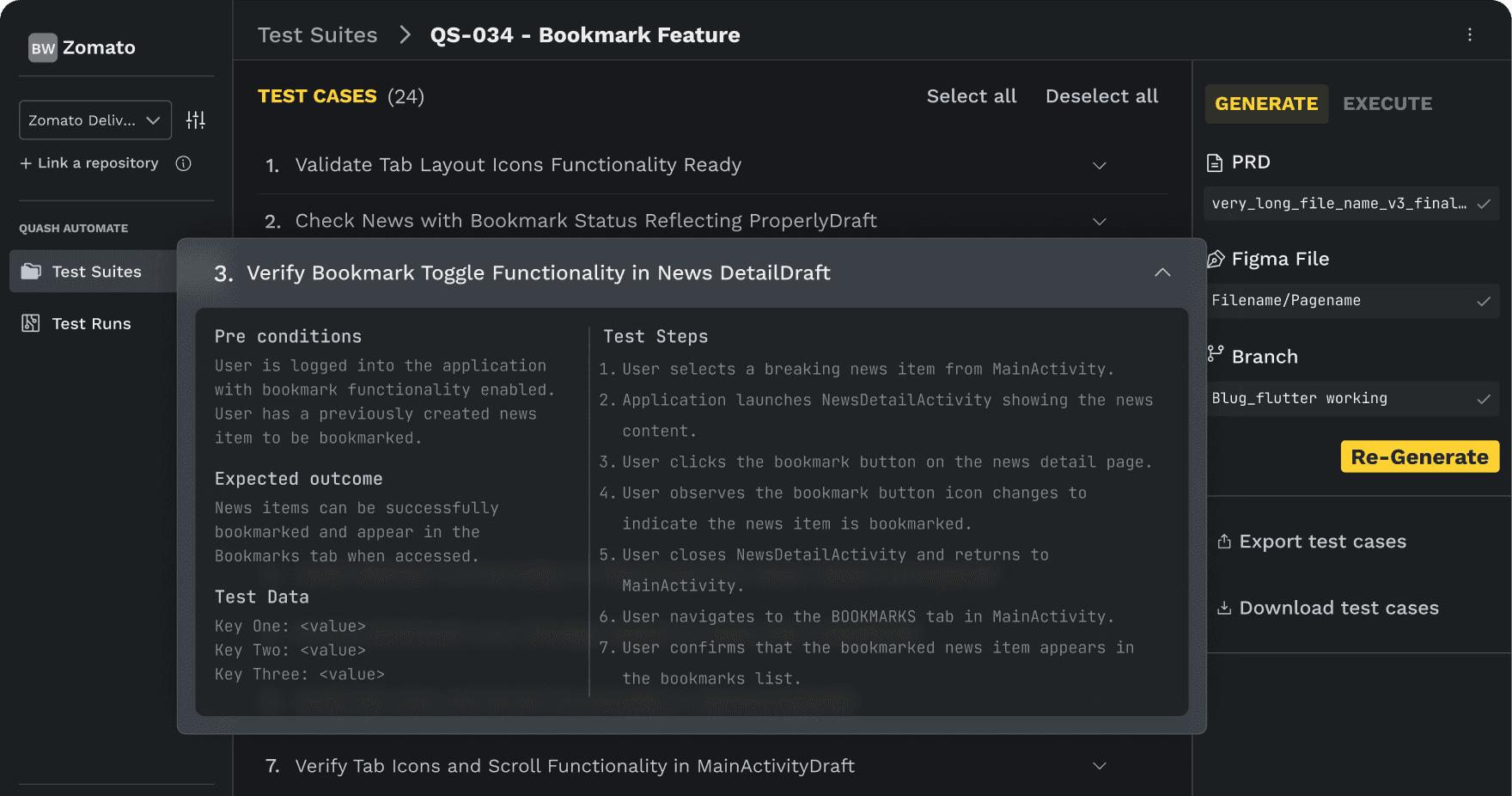Screen dimensions: 1512x796
Task: Click the Test Suites folder icon
Action: (31, 272)
